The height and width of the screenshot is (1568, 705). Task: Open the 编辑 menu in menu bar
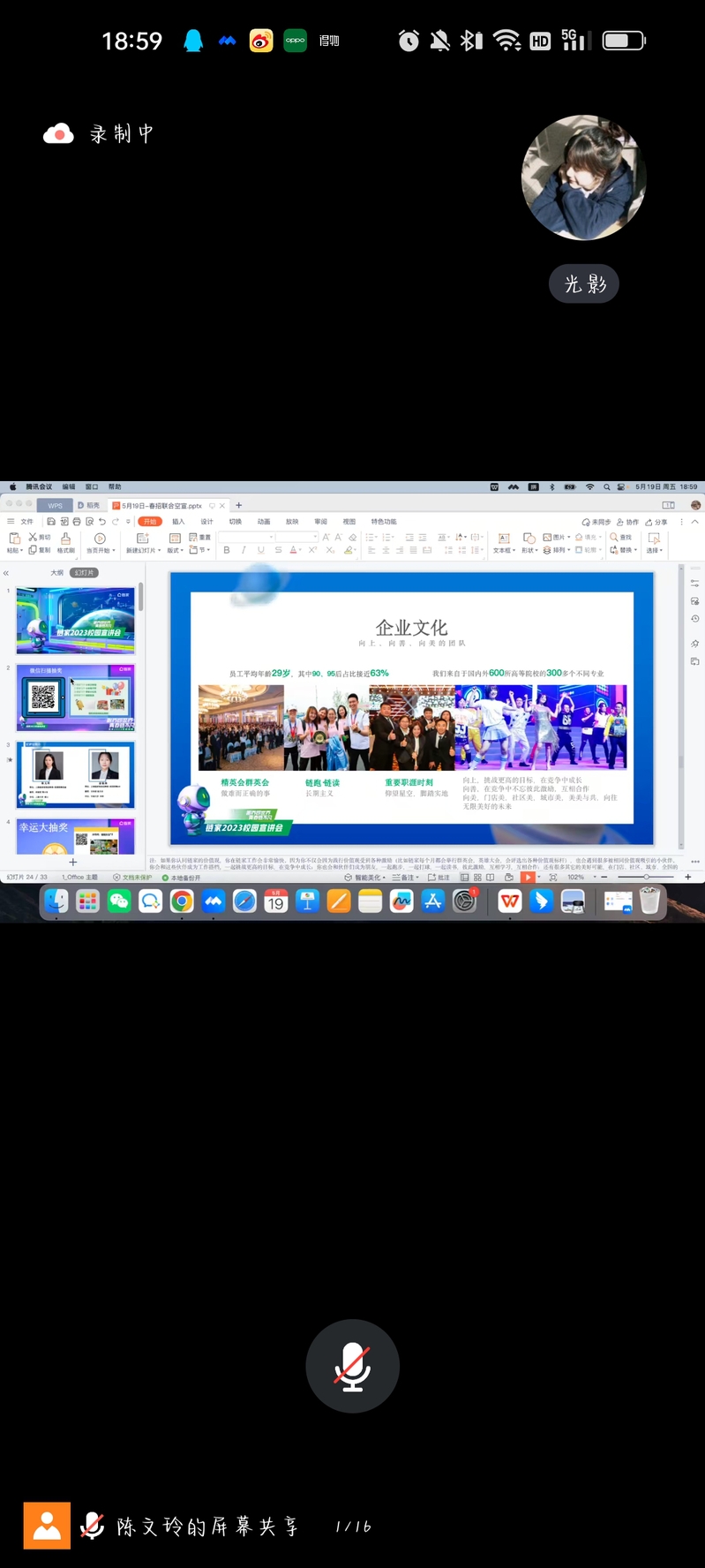[x=68, y=486]
